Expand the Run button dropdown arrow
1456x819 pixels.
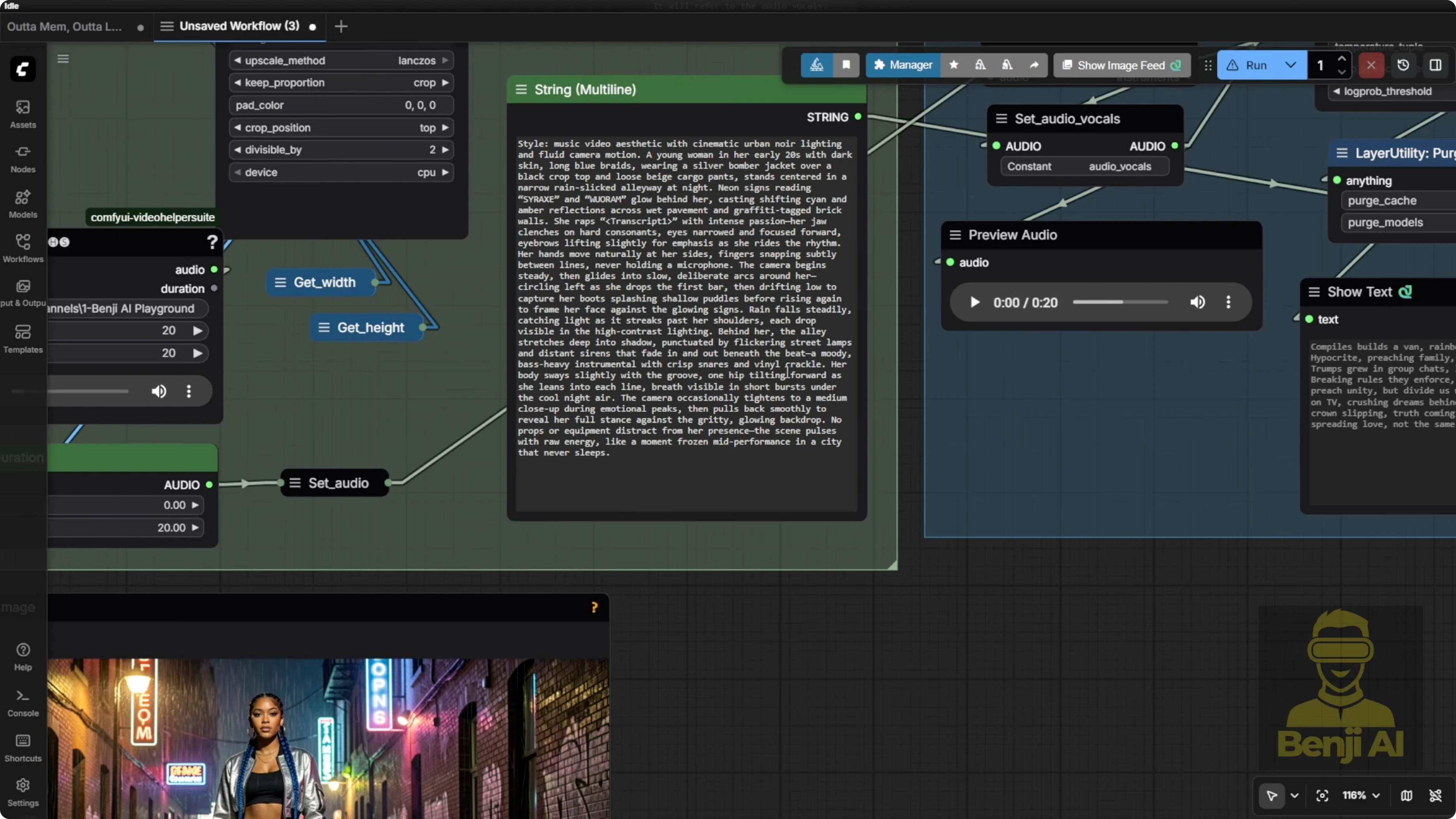pyautogui.click(x=1290, y=65)
